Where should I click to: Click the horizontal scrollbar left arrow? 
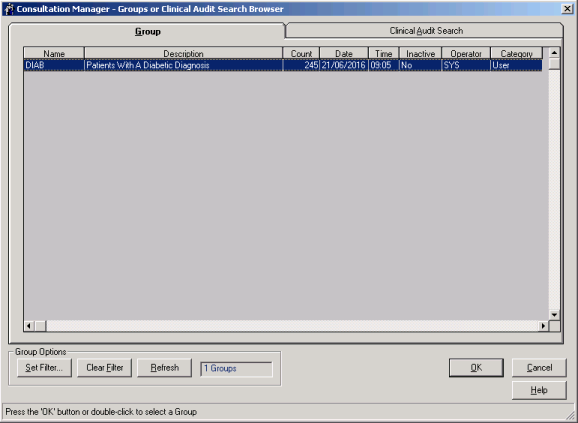point(29,326)
